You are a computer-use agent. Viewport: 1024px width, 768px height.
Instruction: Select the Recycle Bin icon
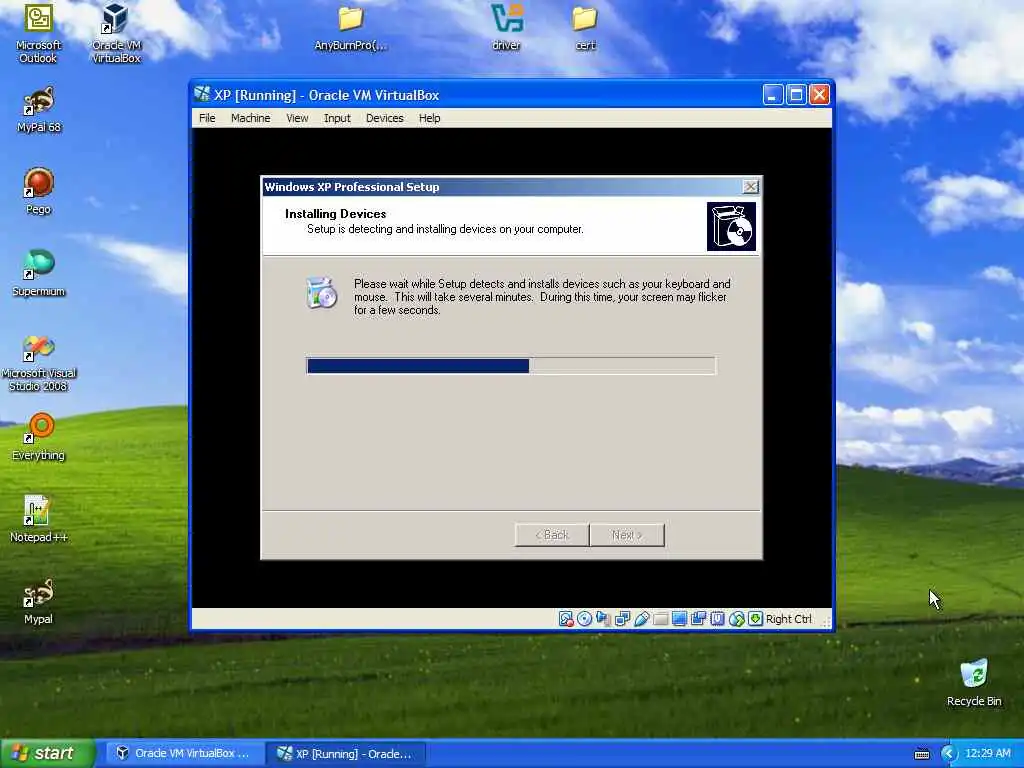(974, 683)
